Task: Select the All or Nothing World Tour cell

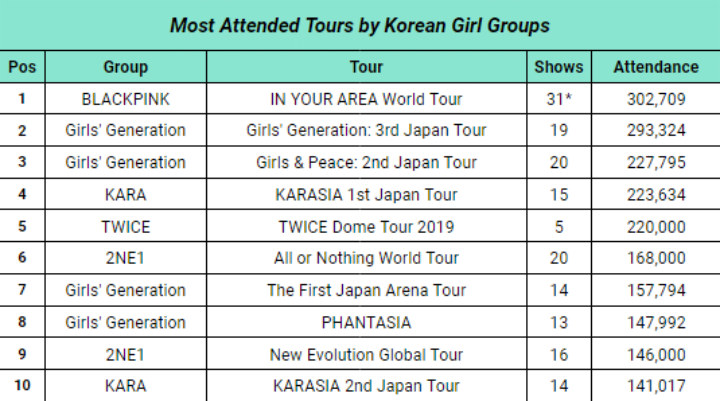Action: 366,258
